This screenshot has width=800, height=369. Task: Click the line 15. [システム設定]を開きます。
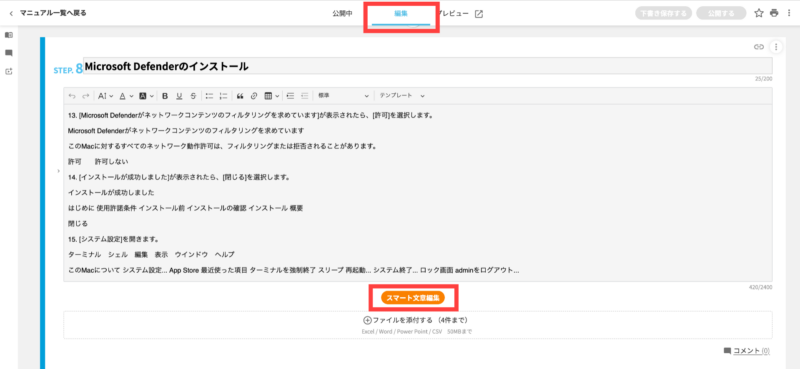113,239
